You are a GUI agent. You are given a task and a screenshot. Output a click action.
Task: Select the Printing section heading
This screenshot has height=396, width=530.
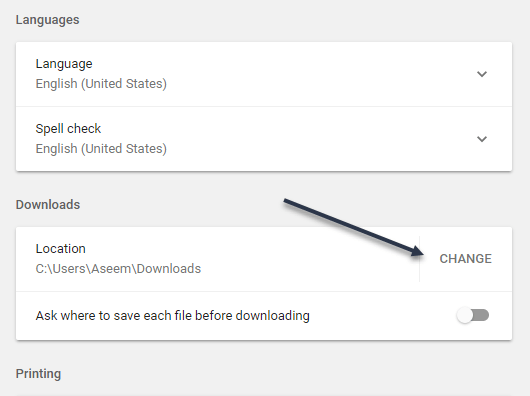[38, 374]
